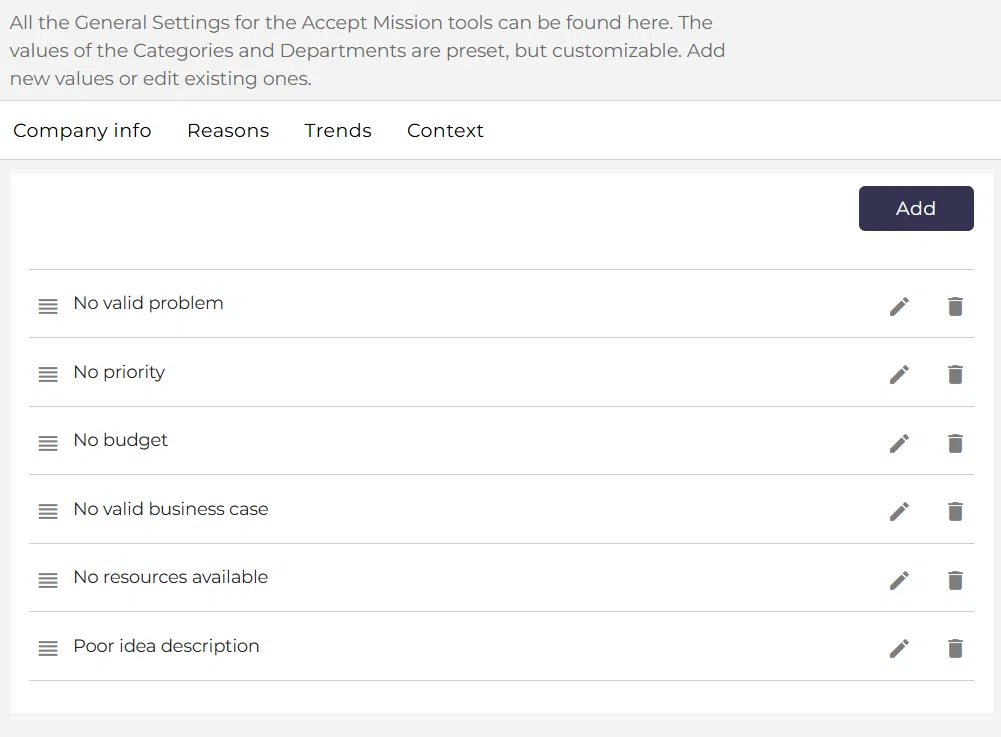Edit the 'No budget' reason
1001x737 pixels.
pyautogui.click(x=899, y=443)
